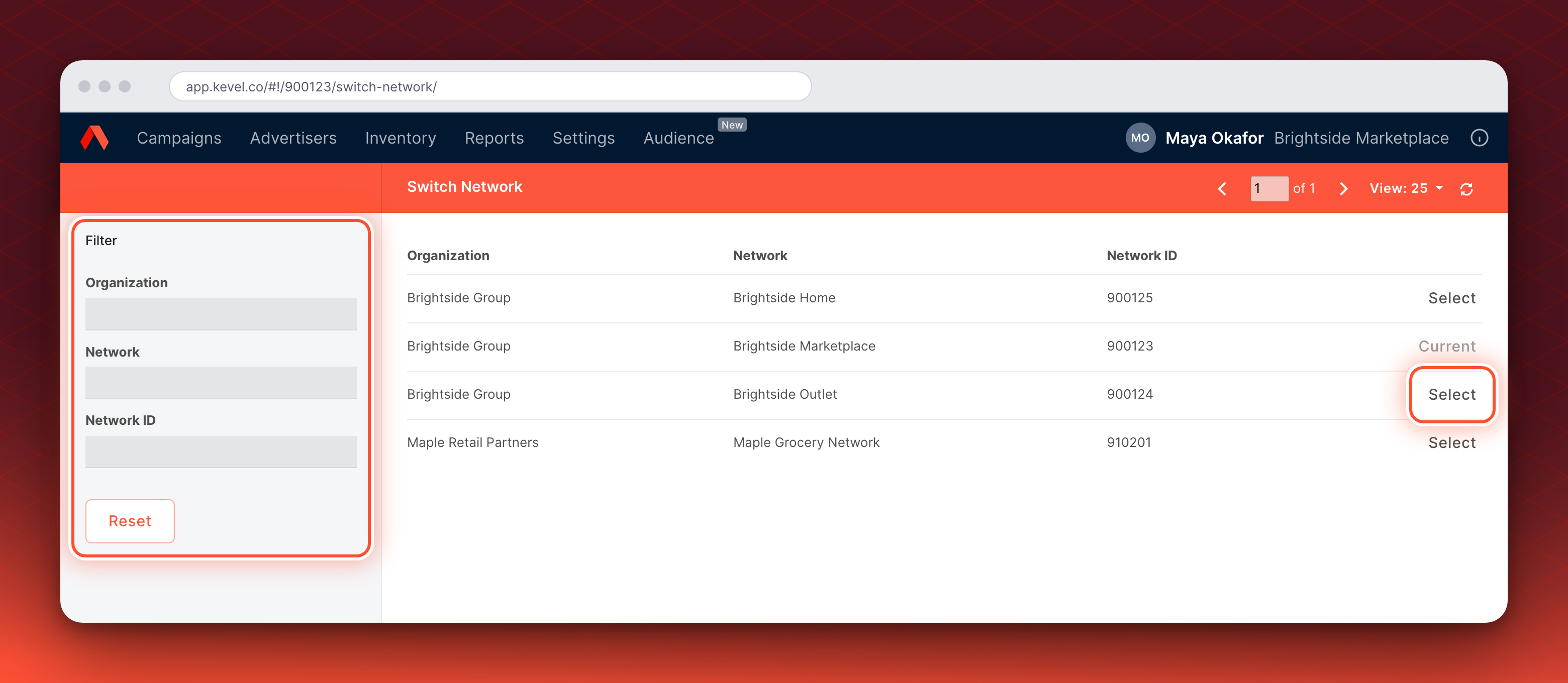Image resolution: width=1568 pixels, height=683 pixels.
Task: Open the Campaigns menu
Action: tap(179, 138)
